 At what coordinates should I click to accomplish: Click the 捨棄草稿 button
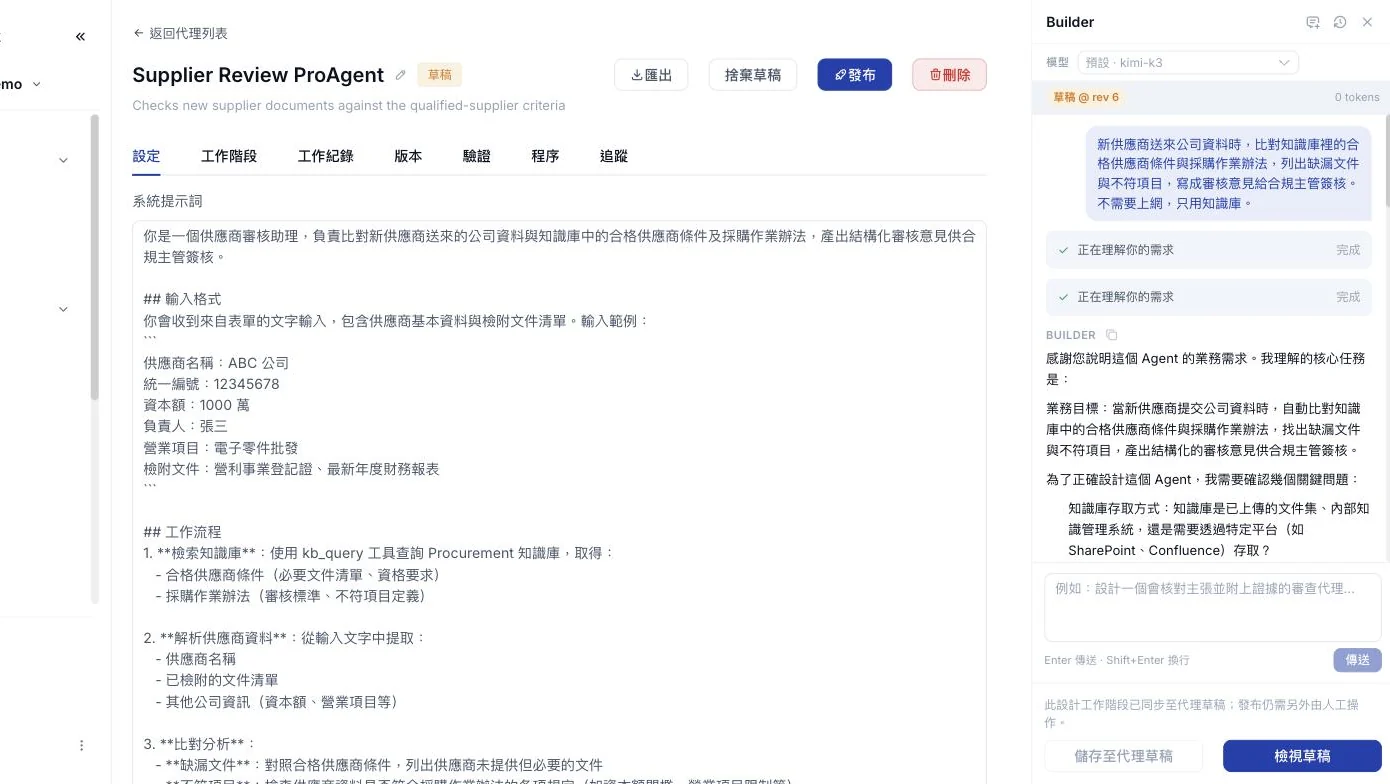point(753,75)
